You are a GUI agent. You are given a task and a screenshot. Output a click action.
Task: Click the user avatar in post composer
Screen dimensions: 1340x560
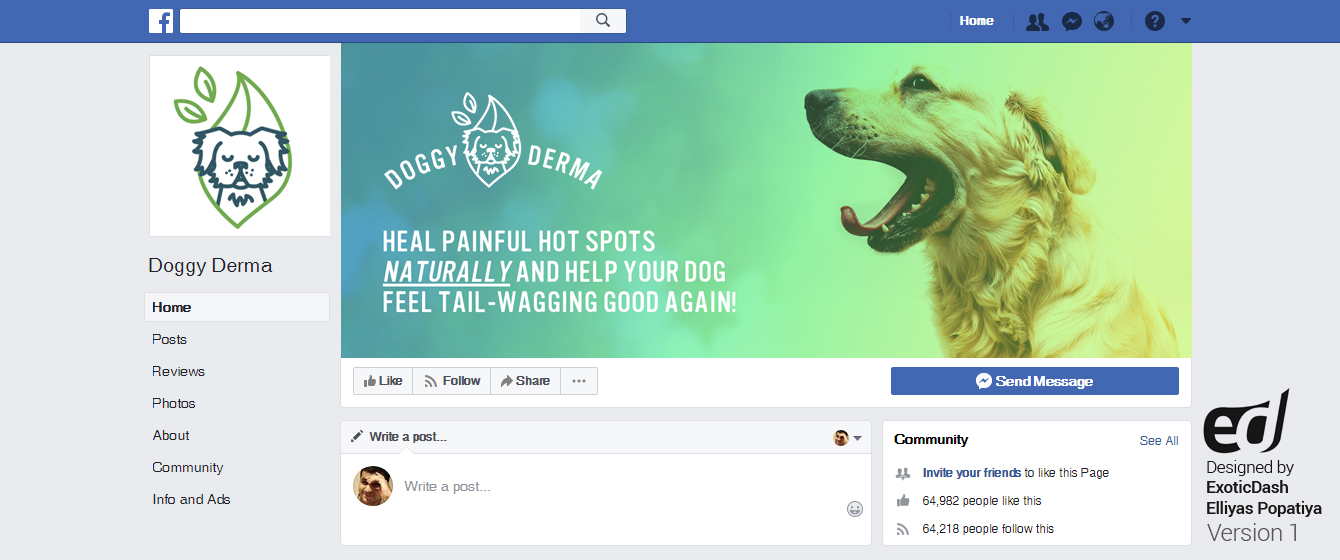[373, 486]
